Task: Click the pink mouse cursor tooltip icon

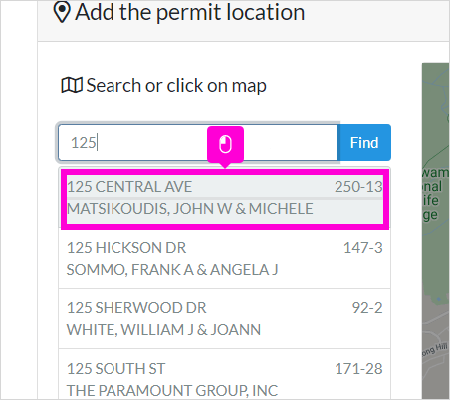Action: pos(225,144)
